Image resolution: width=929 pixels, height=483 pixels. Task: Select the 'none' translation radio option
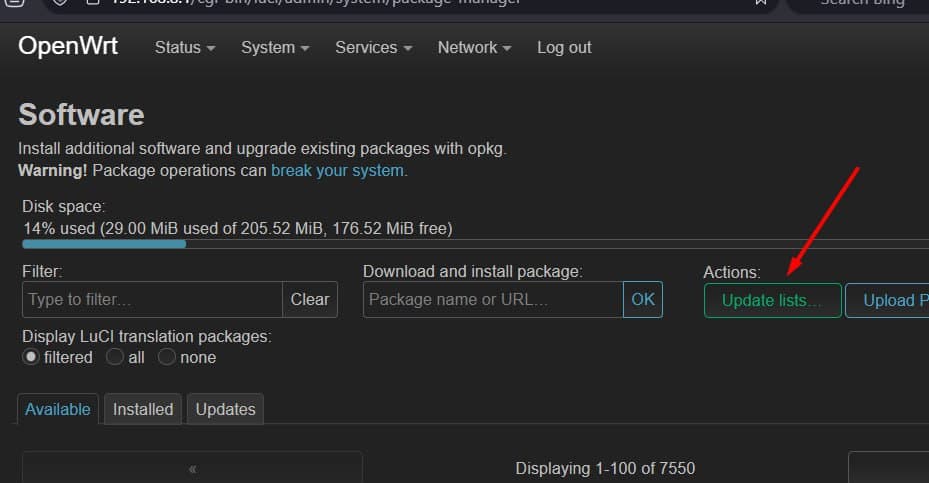(166, 357)
